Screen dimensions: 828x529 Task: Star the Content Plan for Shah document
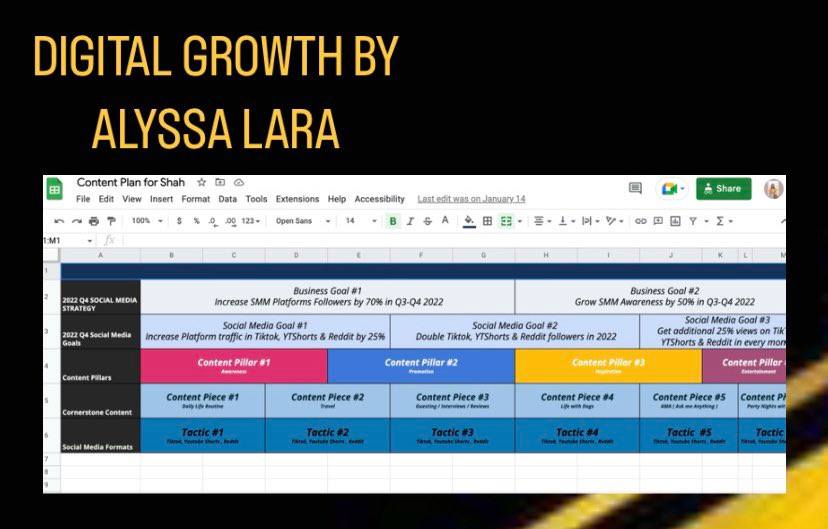[x=201, y=182]
